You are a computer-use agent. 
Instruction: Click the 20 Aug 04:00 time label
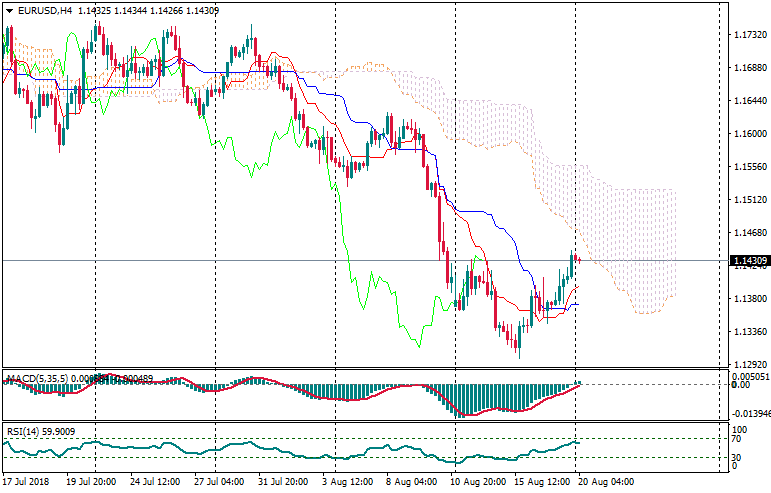point(606,482)
